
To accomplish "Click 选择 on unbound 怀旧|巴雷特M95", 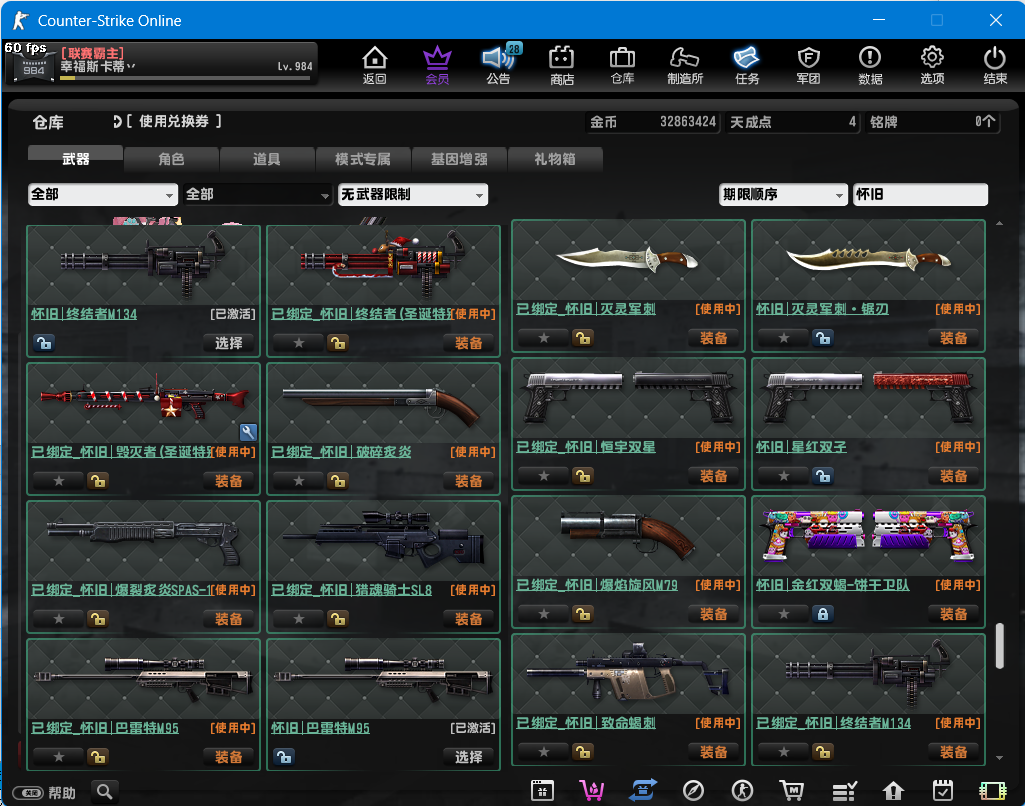I will (x=469, y=756).
